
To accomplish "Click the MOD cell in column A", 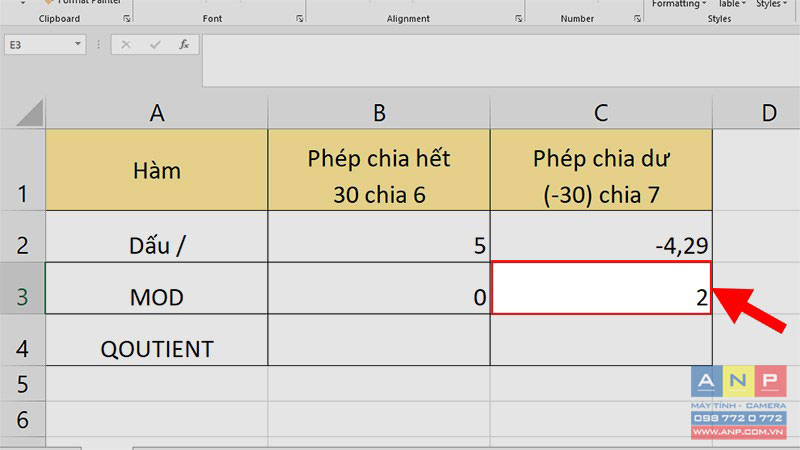I will point(156,297).
